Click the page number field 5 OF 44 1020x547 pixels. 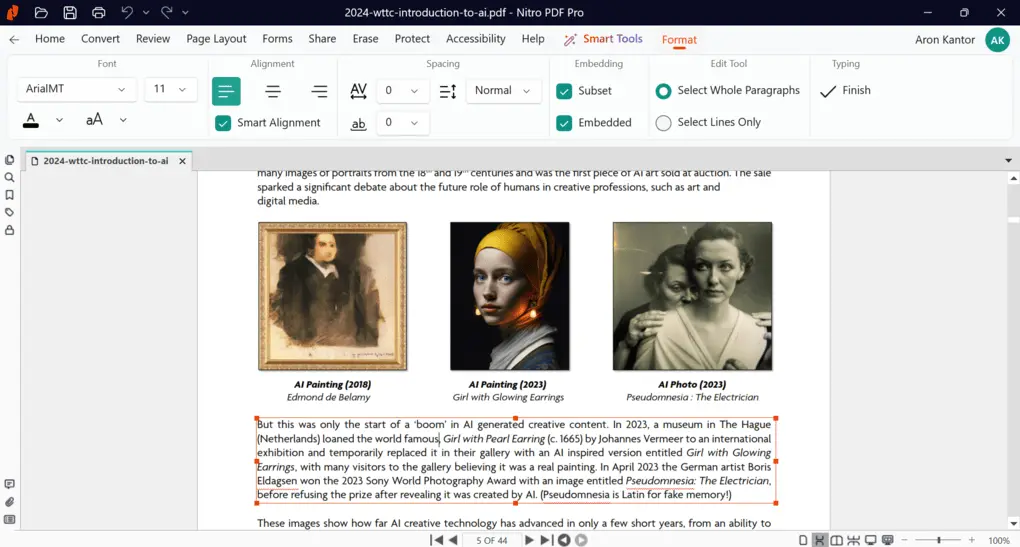(x=491, y=540)
